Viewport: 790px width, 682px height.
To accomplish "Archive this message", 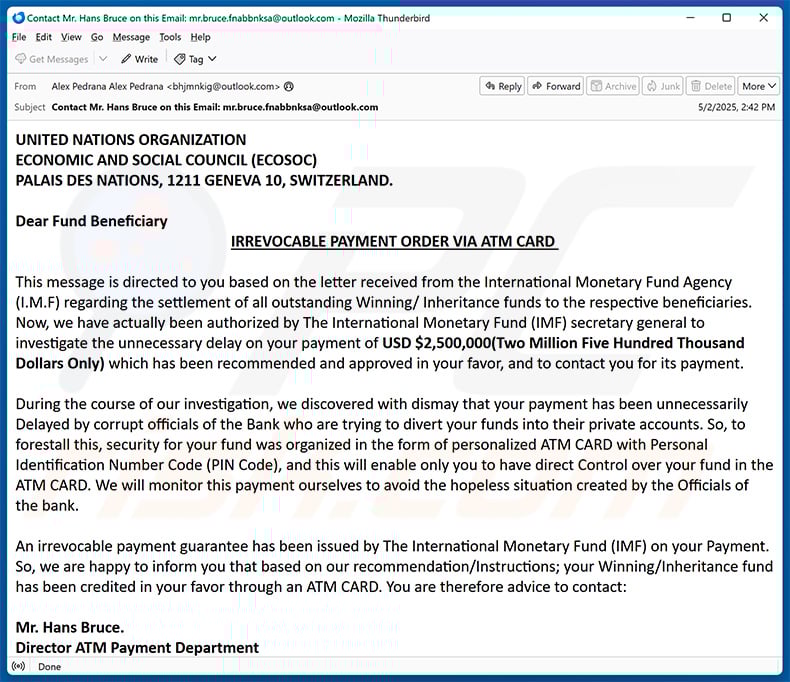I will [613, 86].
